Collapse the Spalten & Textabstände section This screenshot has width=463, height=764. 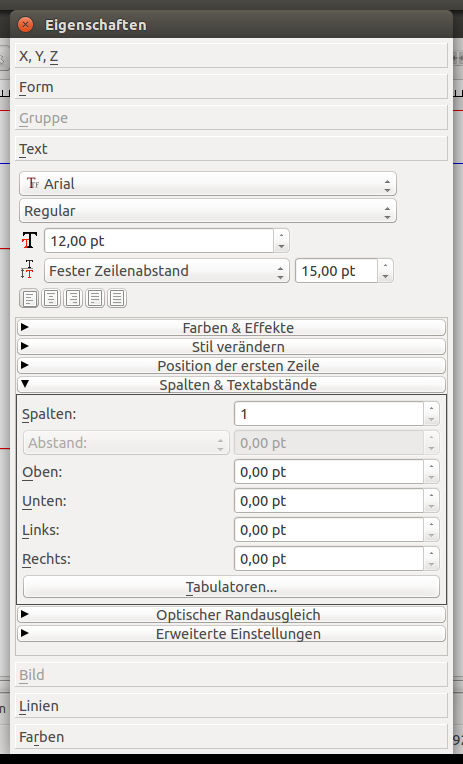[232, 384]
